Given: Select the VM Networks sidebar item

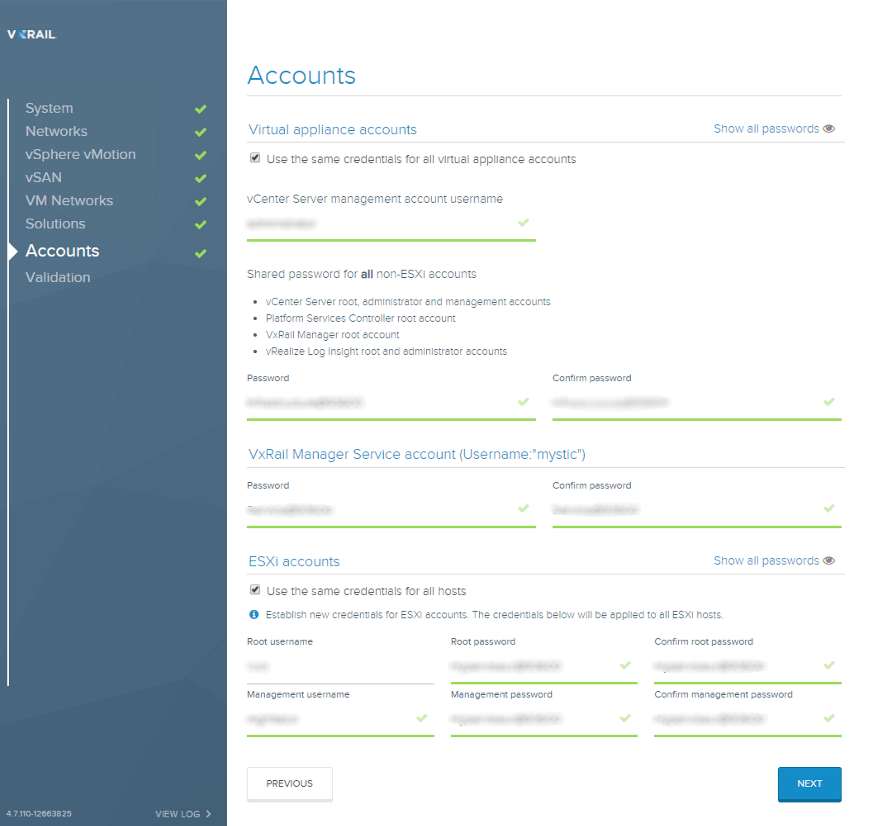Looking at the screenshot, I should point(69,200).
